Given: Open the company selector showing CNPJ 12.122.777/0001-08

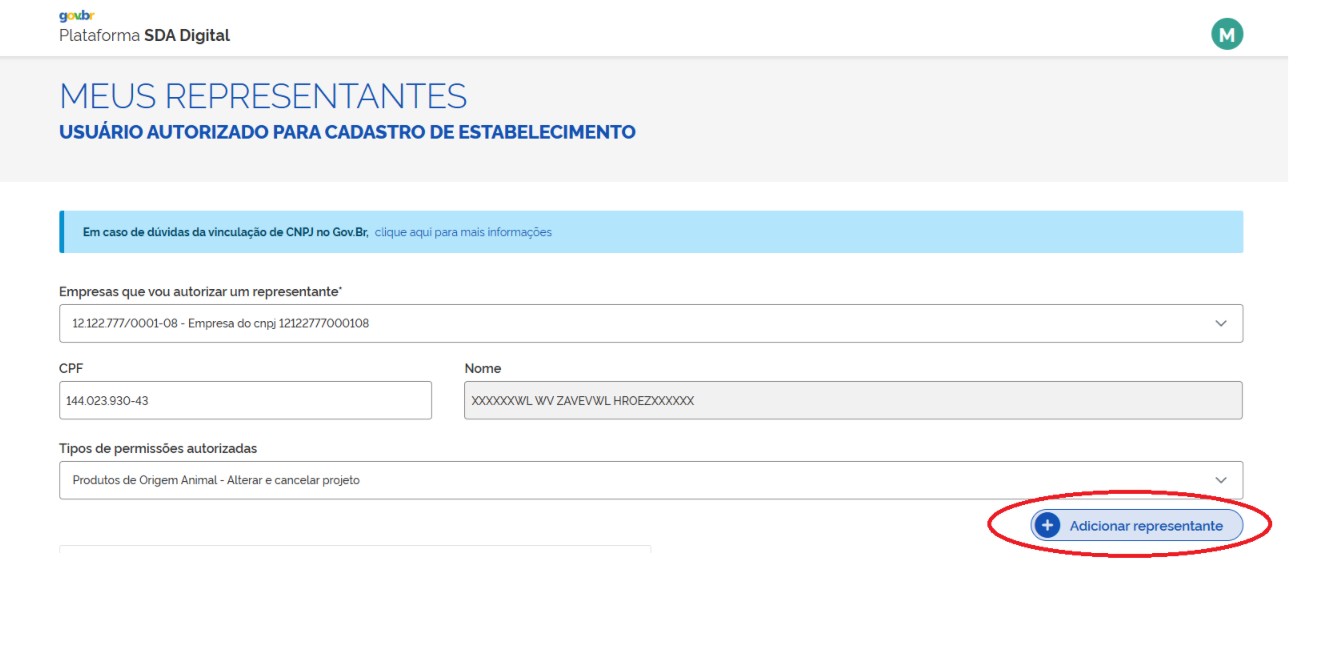Looking at the screenshot, I should point(640,323).
